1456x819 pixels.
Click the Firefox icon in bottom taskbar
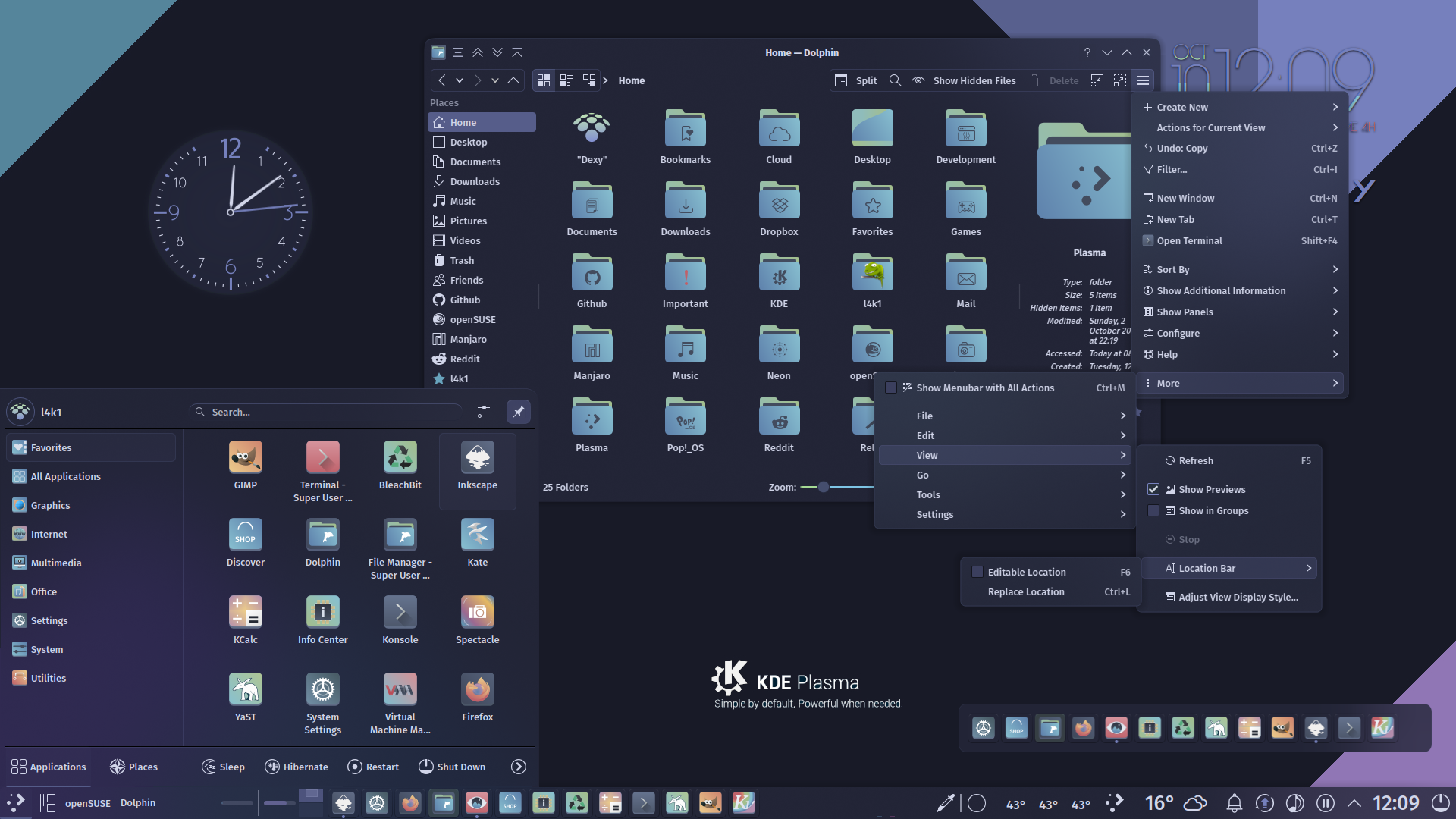(410, 803)
